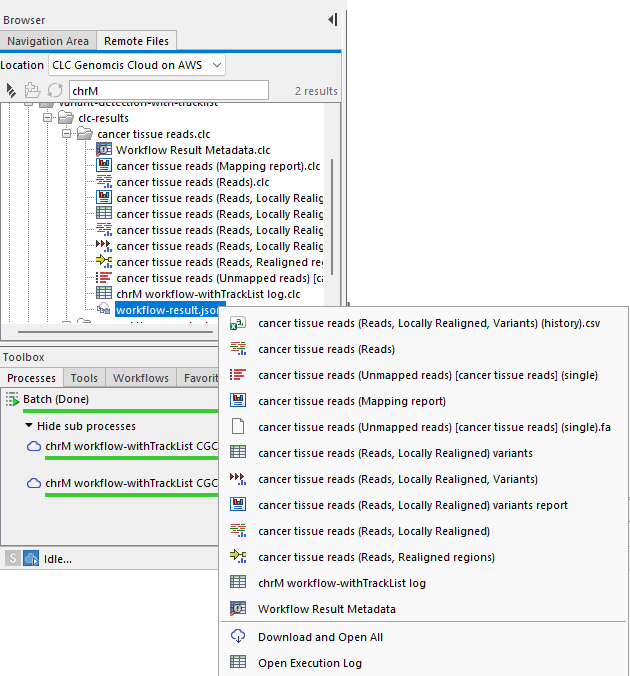Collapse the cancer tissue reads.clc folder
This screenshot has height=676, width=630.
[x=66, y=134]
